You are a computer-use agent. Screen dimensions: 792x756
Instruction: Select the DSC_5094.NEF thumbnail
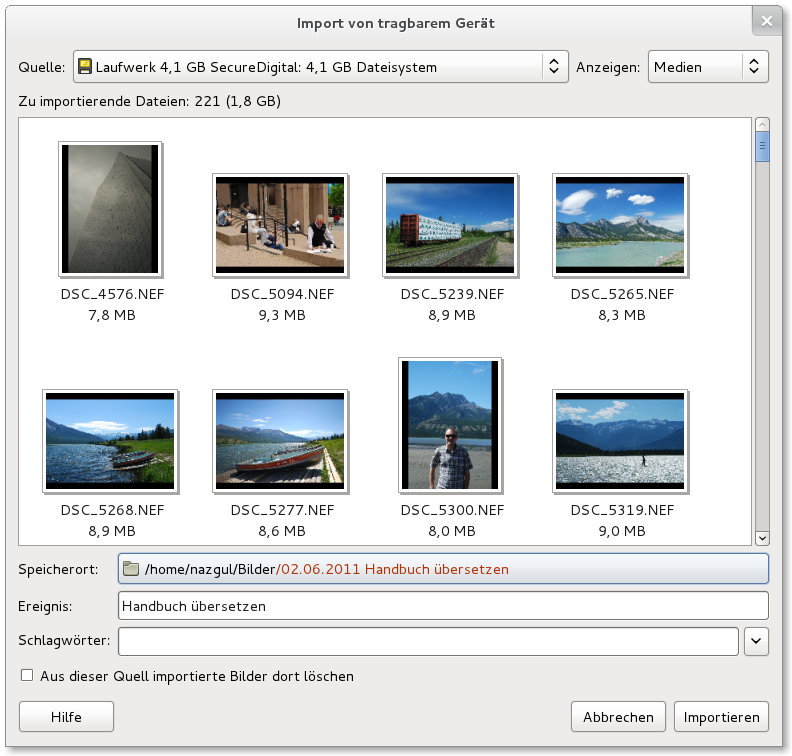click(279, 226)
